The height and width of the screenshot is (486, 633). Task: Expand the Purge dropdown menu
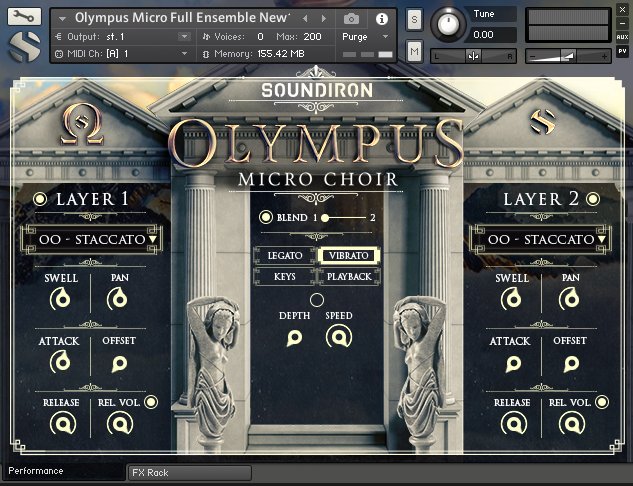[x=364, y=36]
